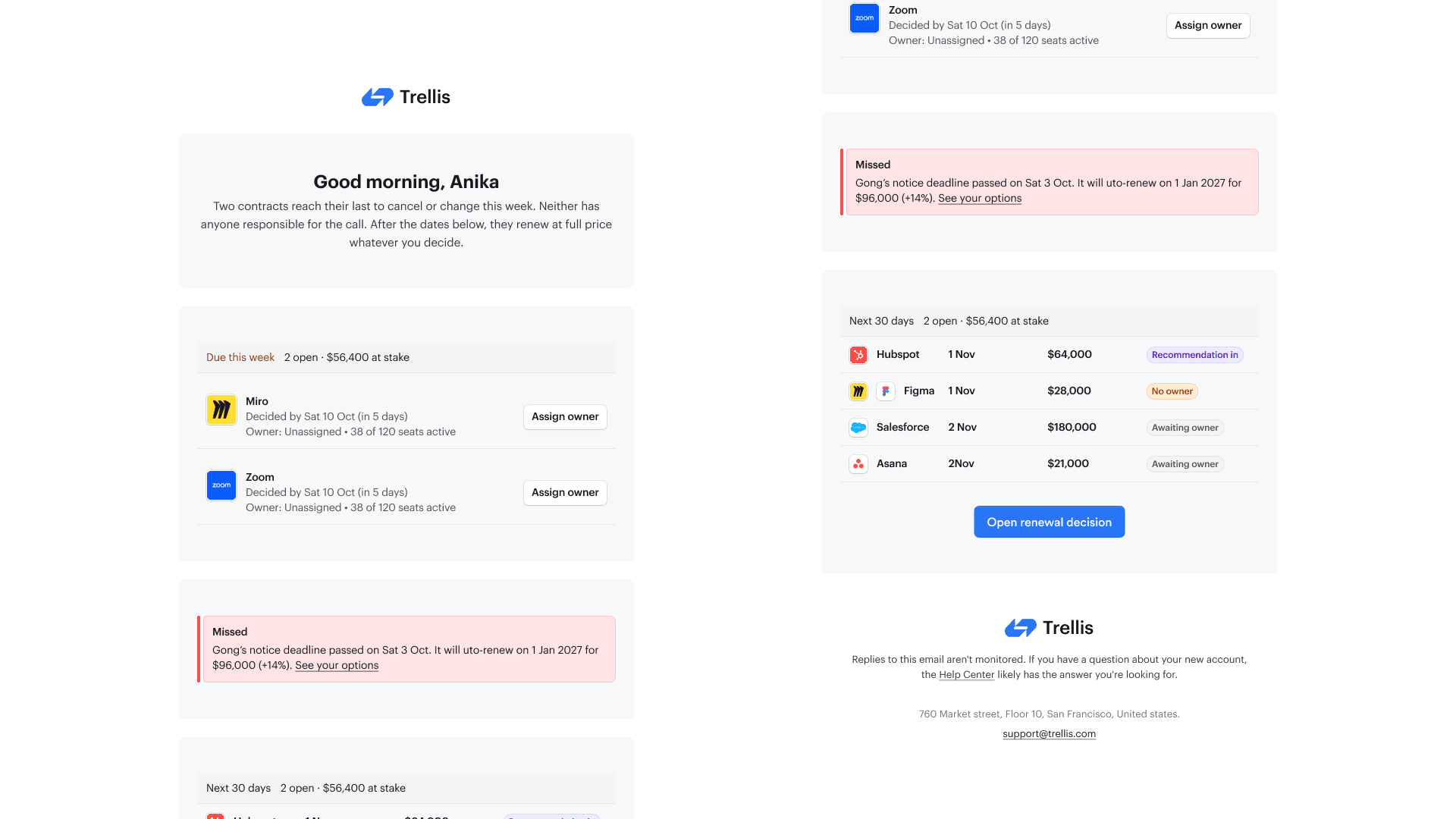Assign an owner for the Miro contract
Image resolution: width=1456 pixels, height=819 pixels.
(x=565, y=417)
